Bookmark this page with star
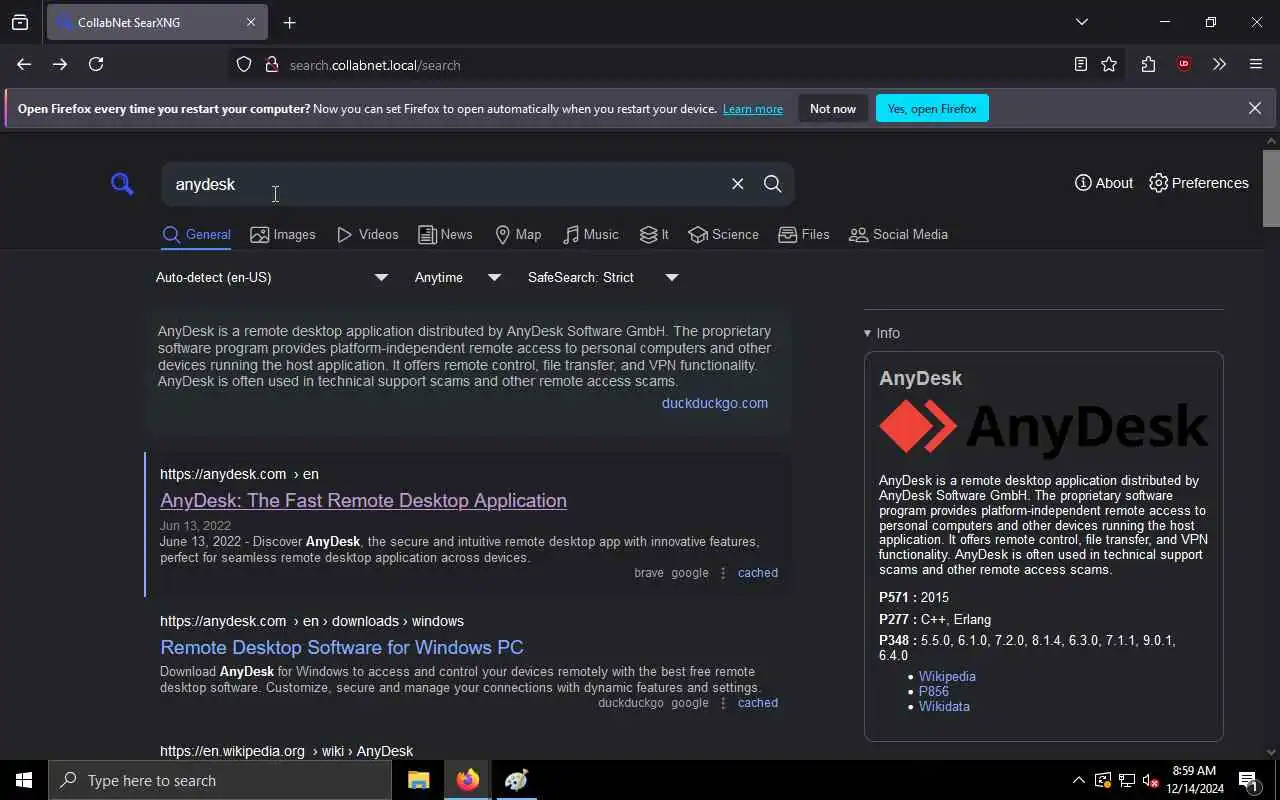 point(1109,64)
